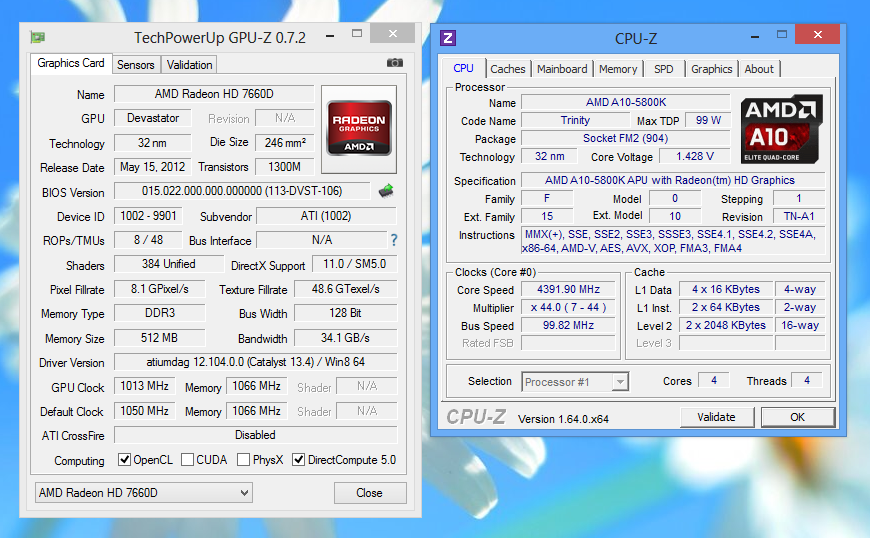Click the OK button in CPU-Z
Image resolution: width=870 pixels, height=538 pixels.
point(798,417)
